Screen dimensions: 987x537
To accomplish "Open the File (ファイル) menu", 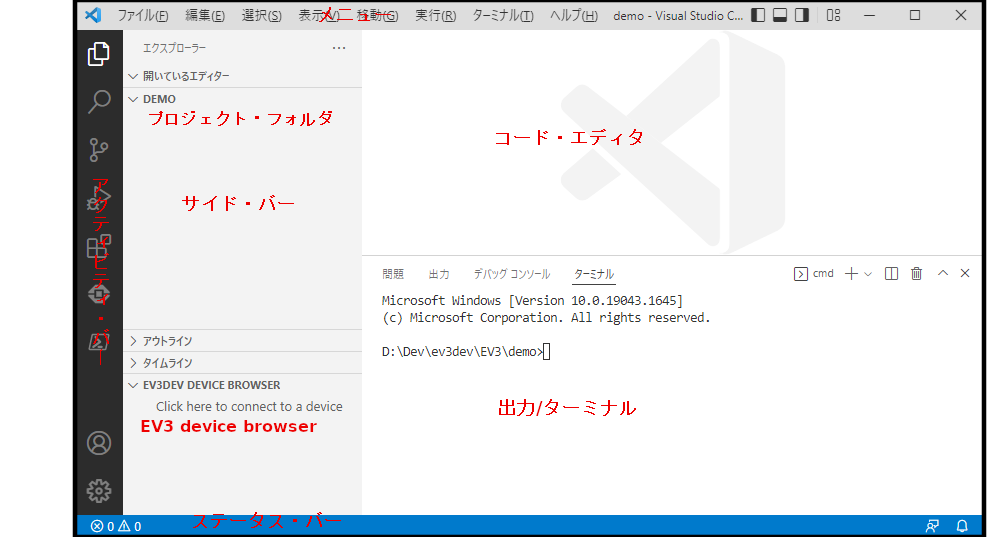I will pyautogui.click(x=143, y=16).
